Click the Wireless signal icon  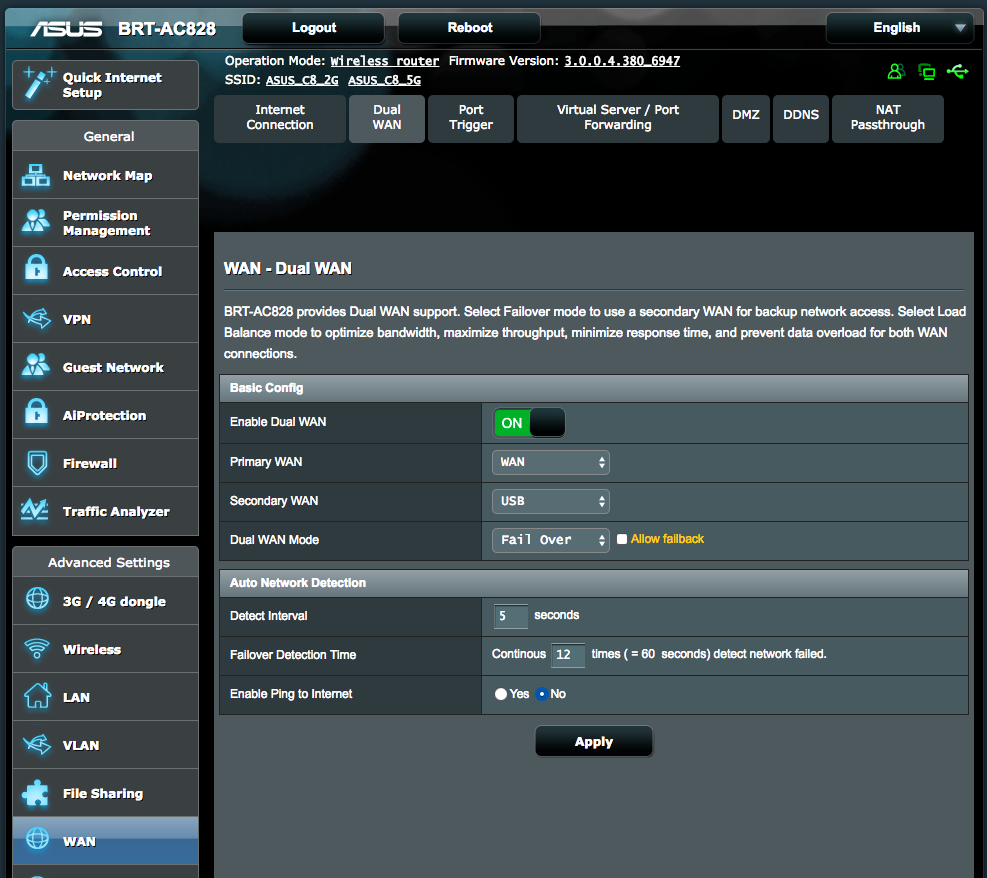click(x=36, y=649)
